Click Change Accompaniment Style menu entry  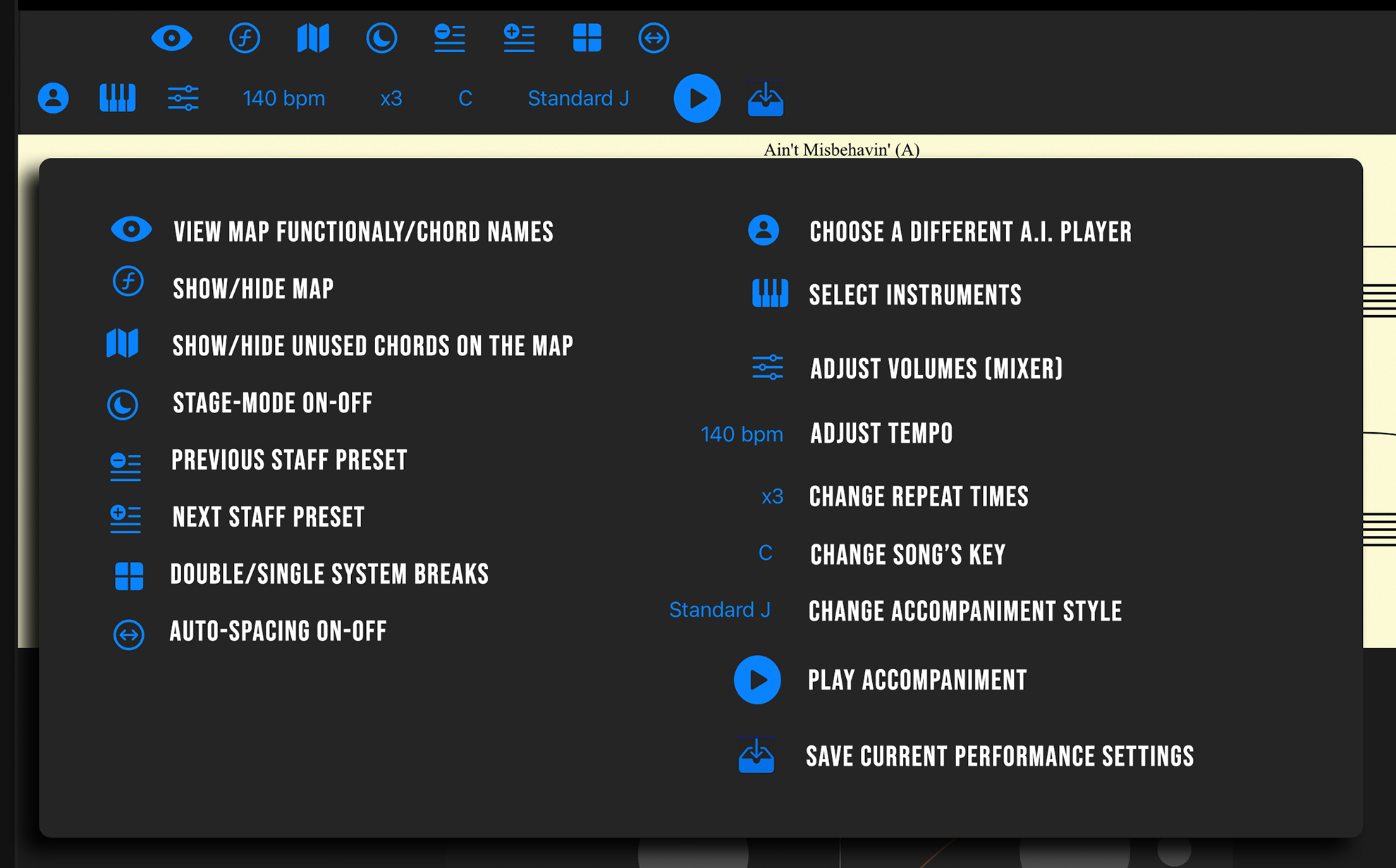point(965,611)
